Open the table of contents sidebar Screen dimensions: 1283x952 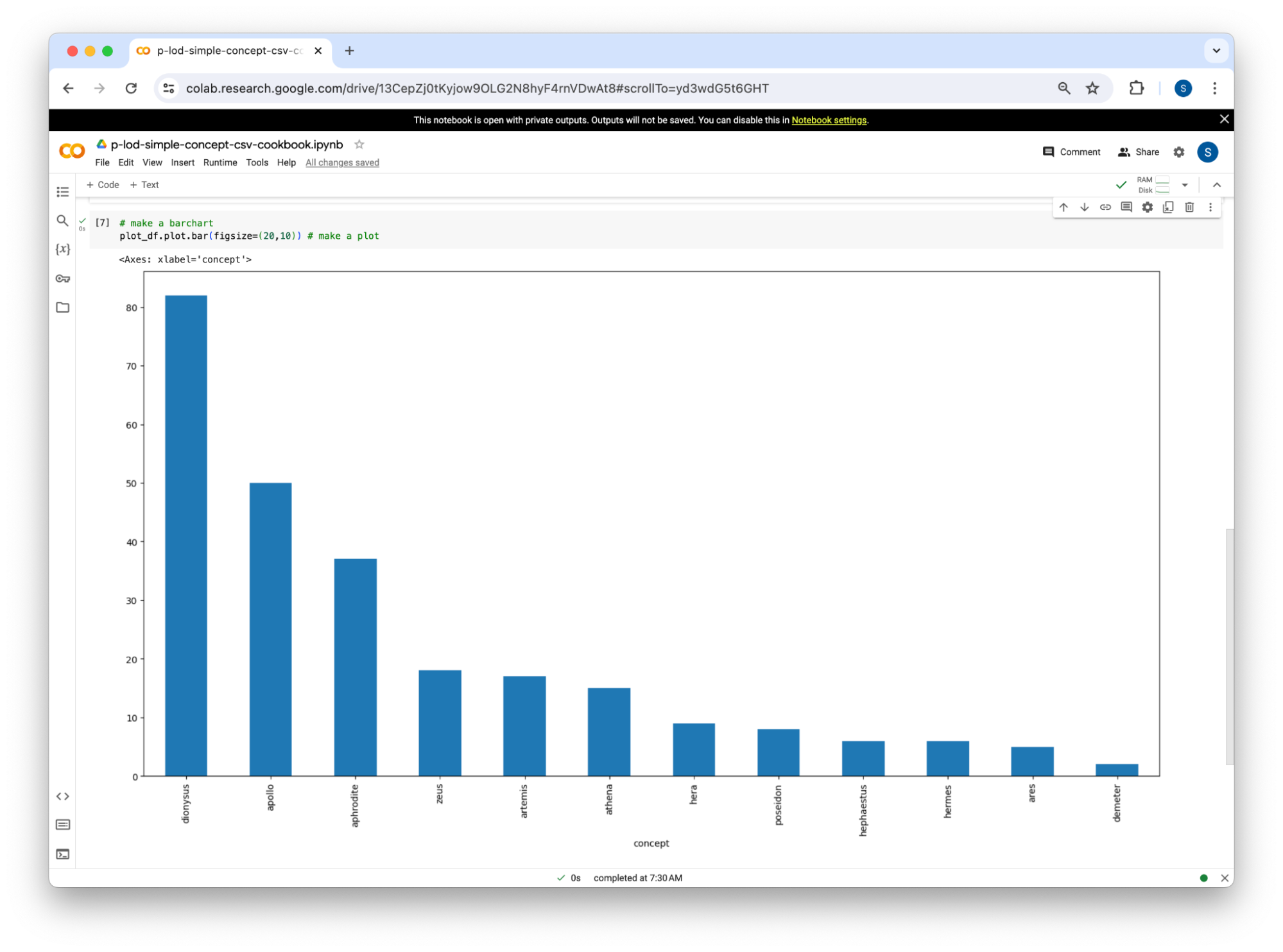pos(62,192)
